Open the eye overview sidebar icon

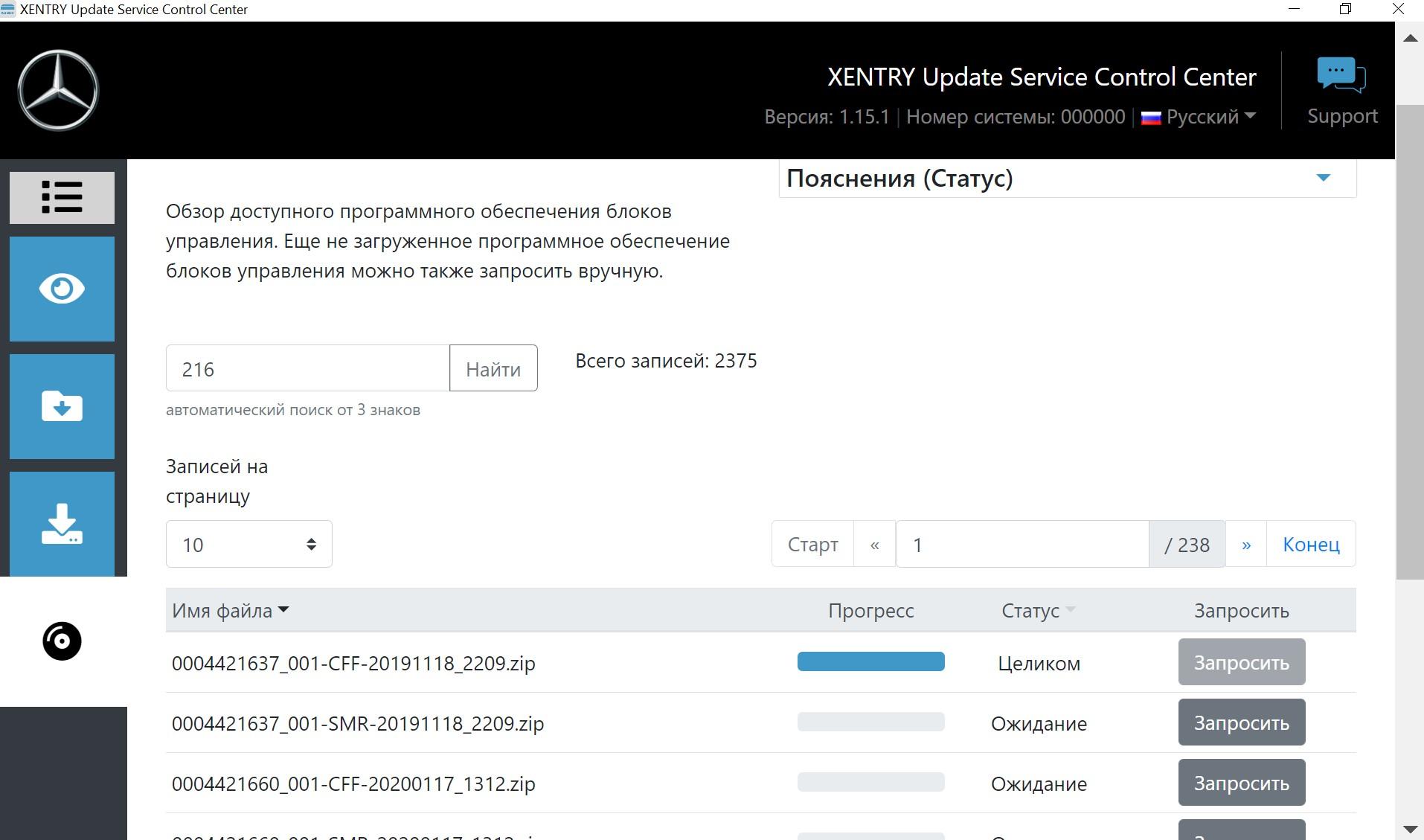pos(62,289)
